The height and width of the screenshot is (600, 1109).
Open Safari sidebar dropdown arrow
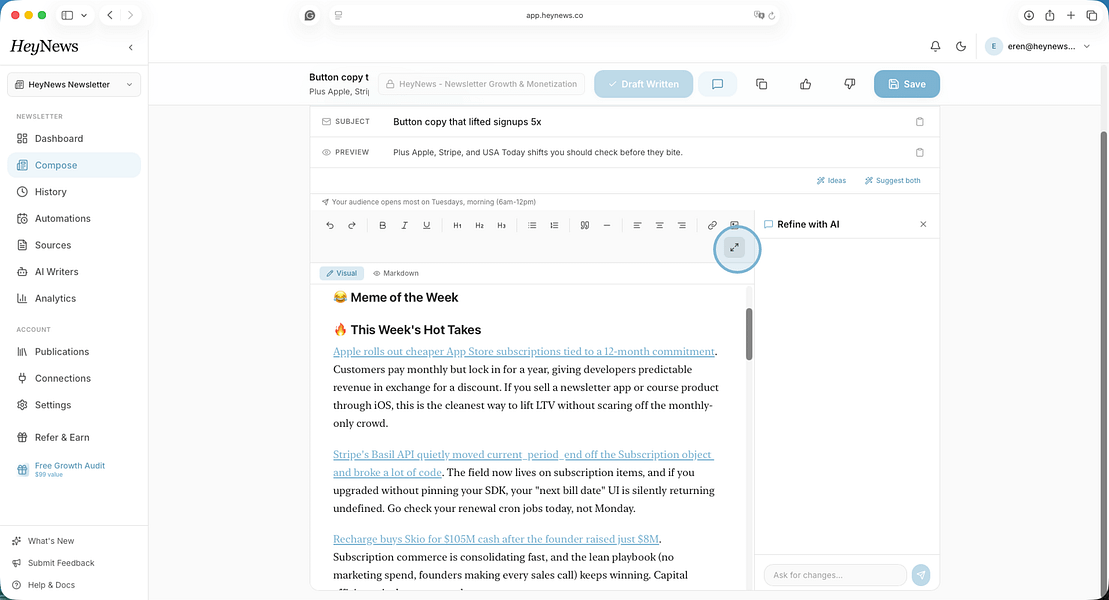coord(83,15)
